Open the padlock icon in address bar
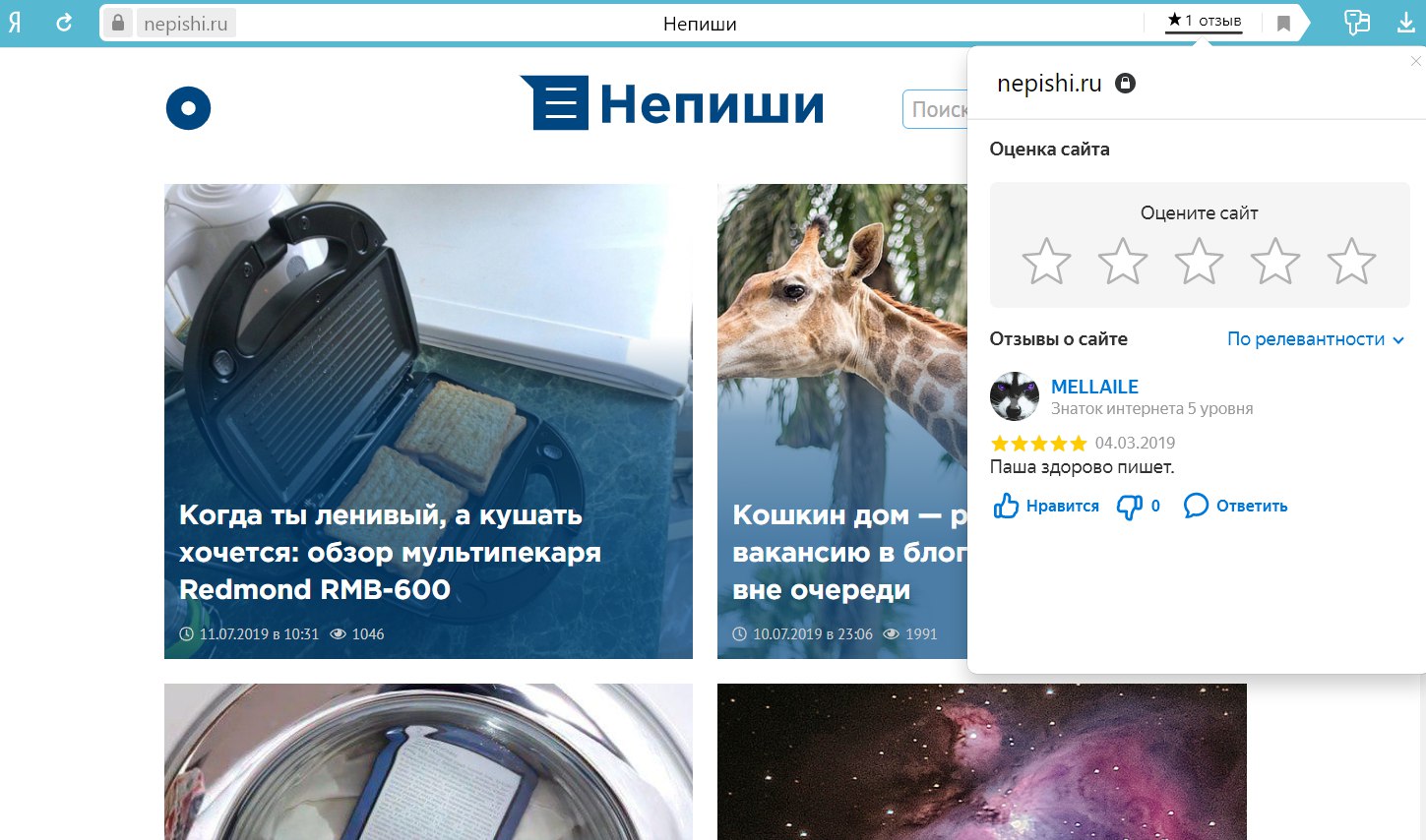Viewport: 1426px width, 840px height. [118, 23]
